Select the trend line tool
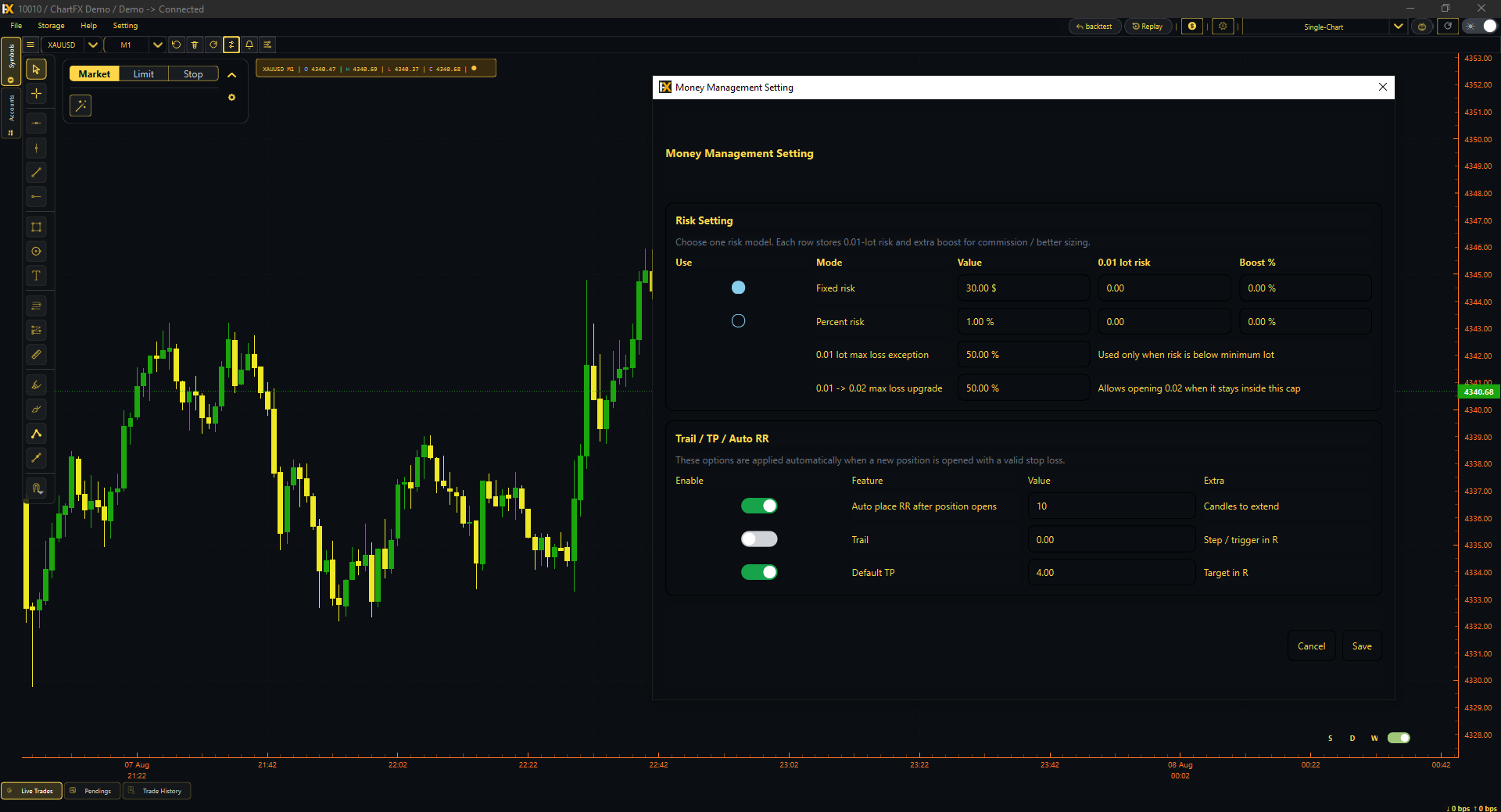Viewport: 1501px width, 812px height. [x=36, y=172]
